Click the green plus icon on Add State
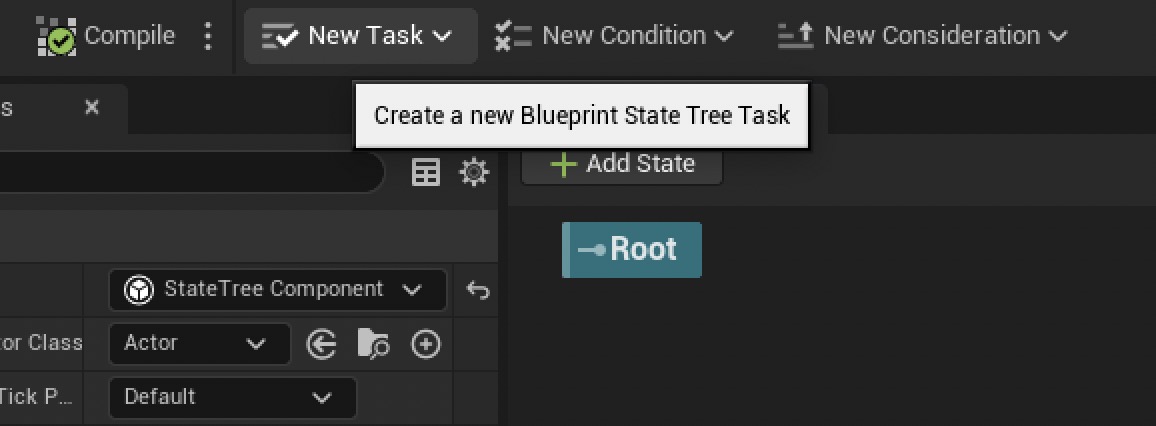Screen dimensions: 1156x426 tap(564, 164)
